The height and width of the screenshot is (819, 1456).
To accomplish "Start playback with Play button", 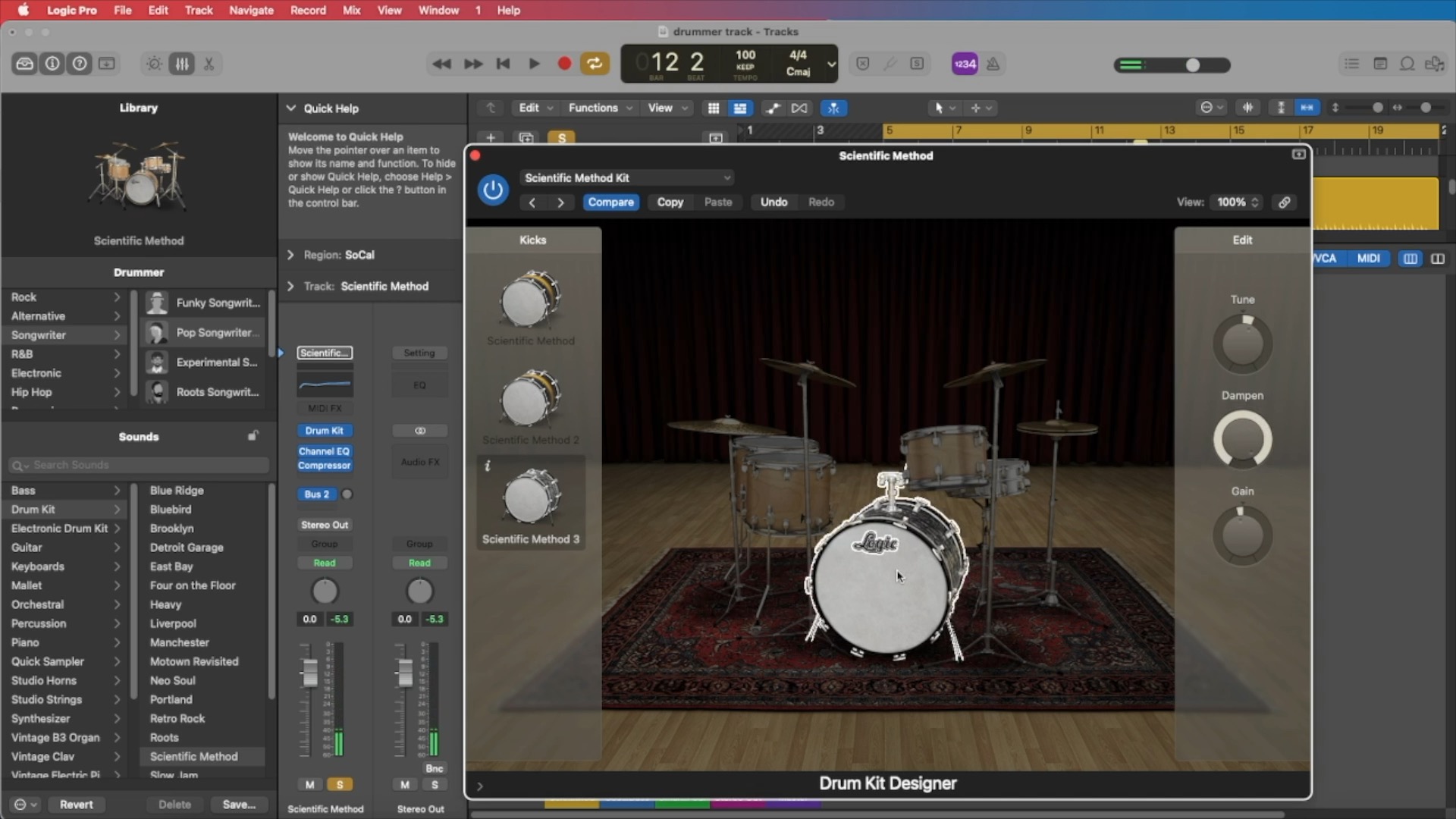I will pyautogui.click(x=534, y=64).
